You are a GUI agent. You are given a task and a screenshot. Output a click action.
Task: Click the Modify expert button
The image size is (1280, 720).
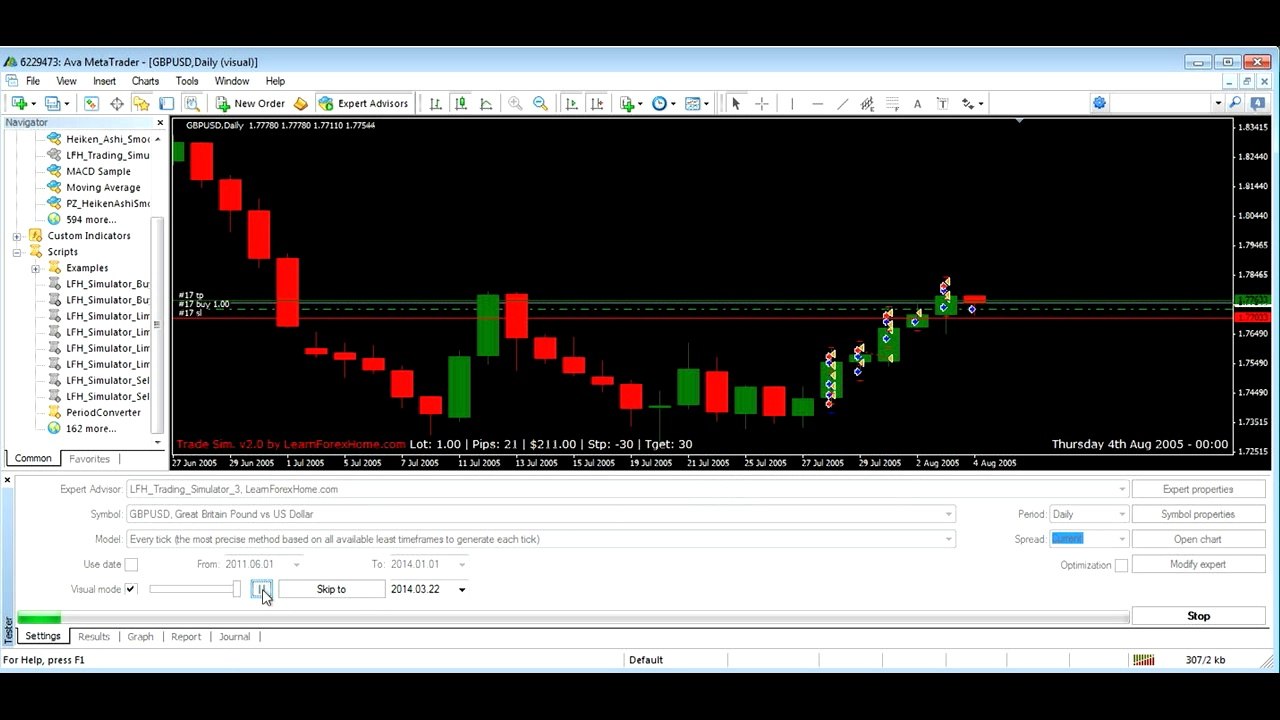[1198, 565]
